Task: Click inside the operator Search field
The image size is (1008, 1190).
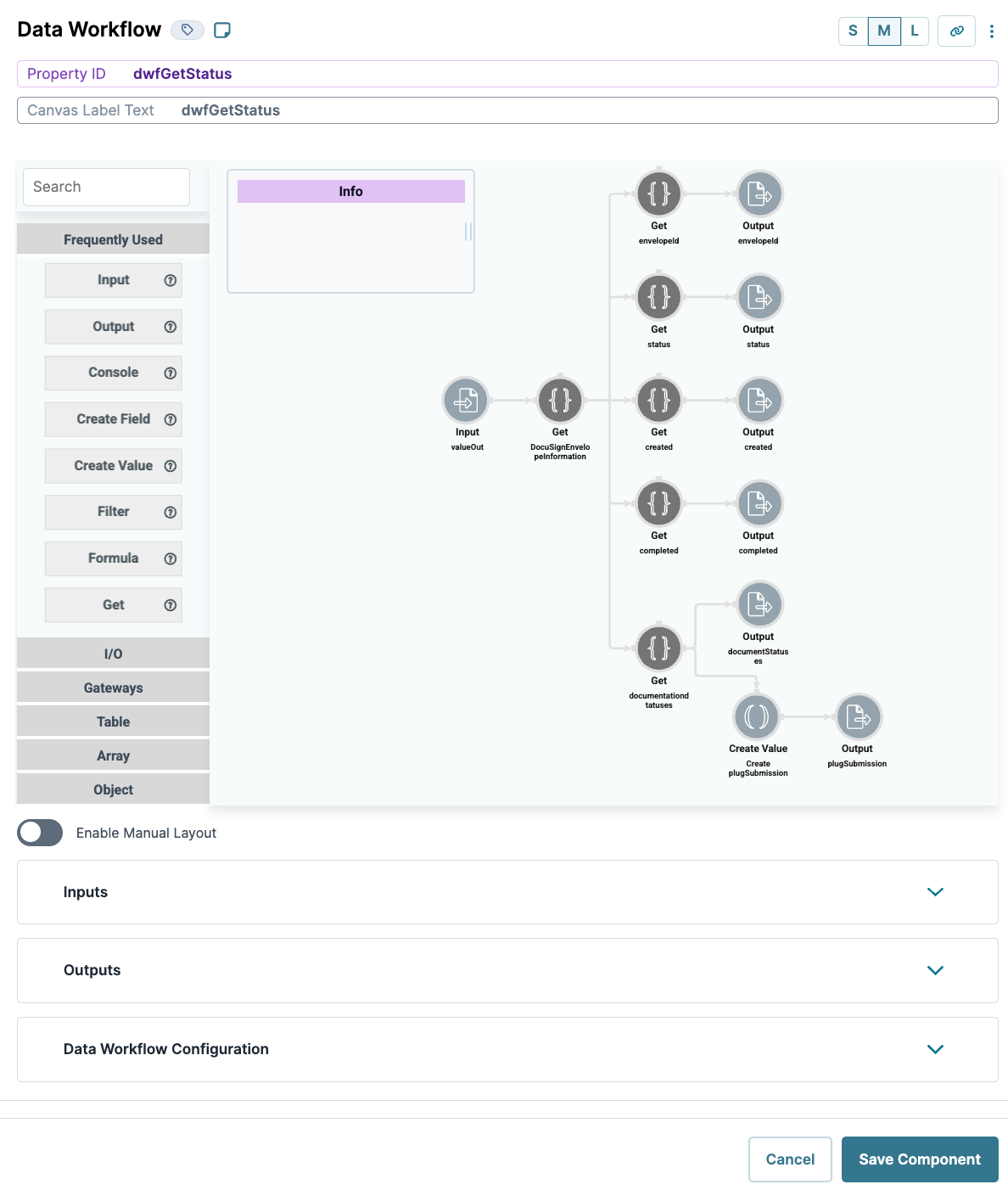Action: 105,186
